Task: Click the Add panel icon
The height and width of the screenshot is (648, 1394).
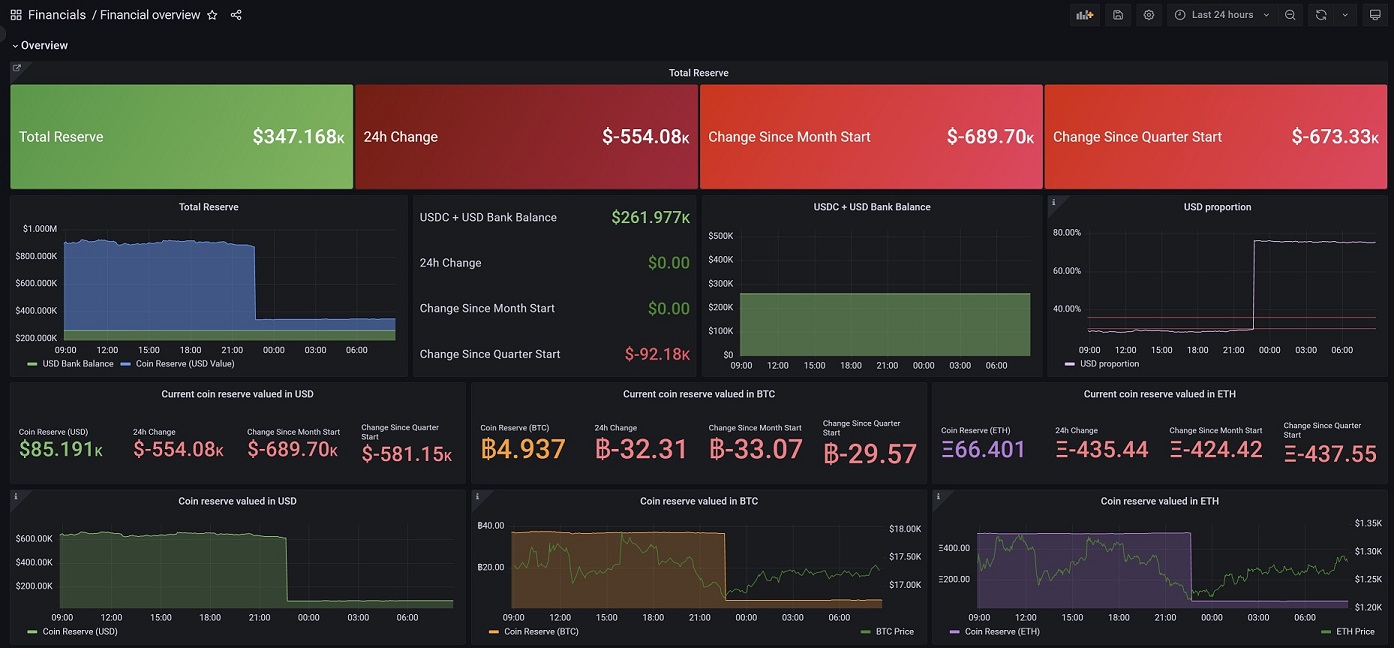Action: point(1084,15)
